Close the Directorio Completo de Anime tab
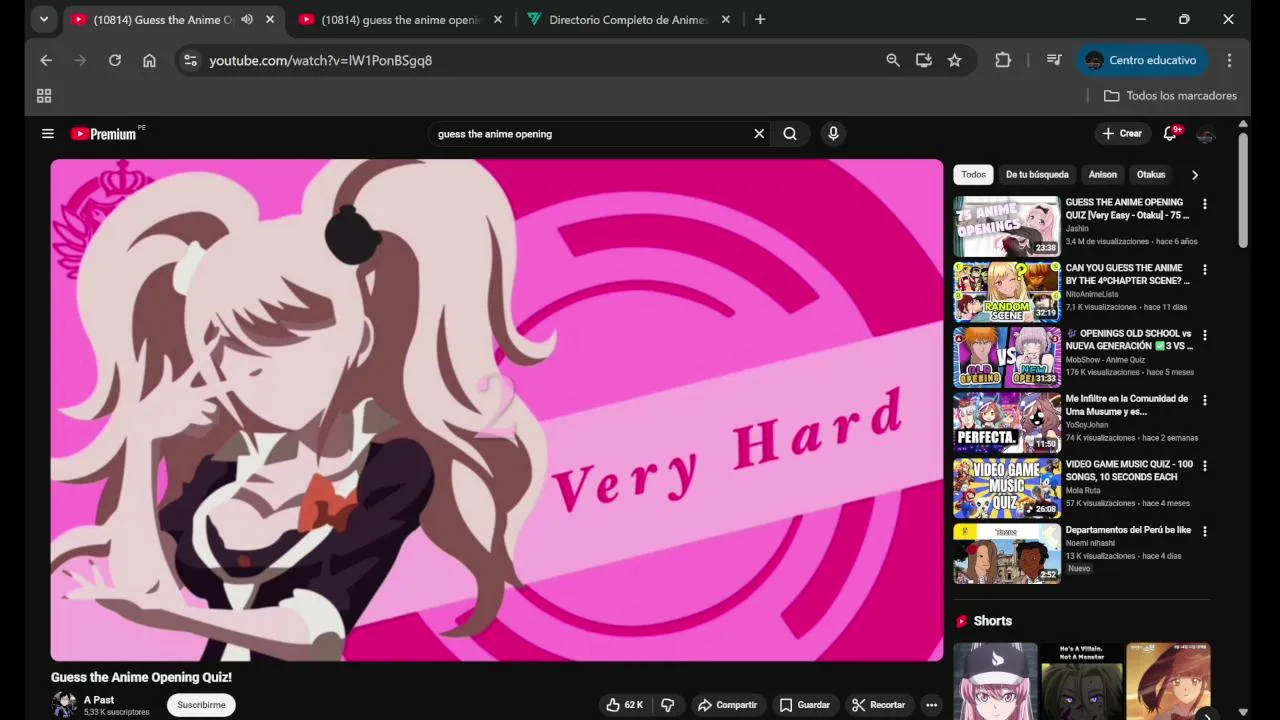This screenshot has height=720, width=1280. [x=726, y=19]
